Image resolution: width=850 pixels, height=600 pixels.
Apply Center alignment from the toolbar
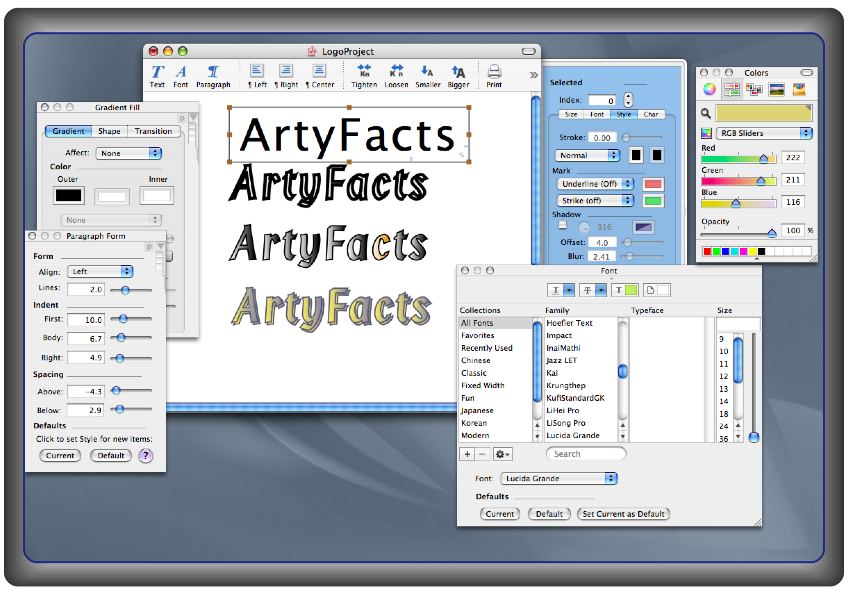click(x=320, y=76)
